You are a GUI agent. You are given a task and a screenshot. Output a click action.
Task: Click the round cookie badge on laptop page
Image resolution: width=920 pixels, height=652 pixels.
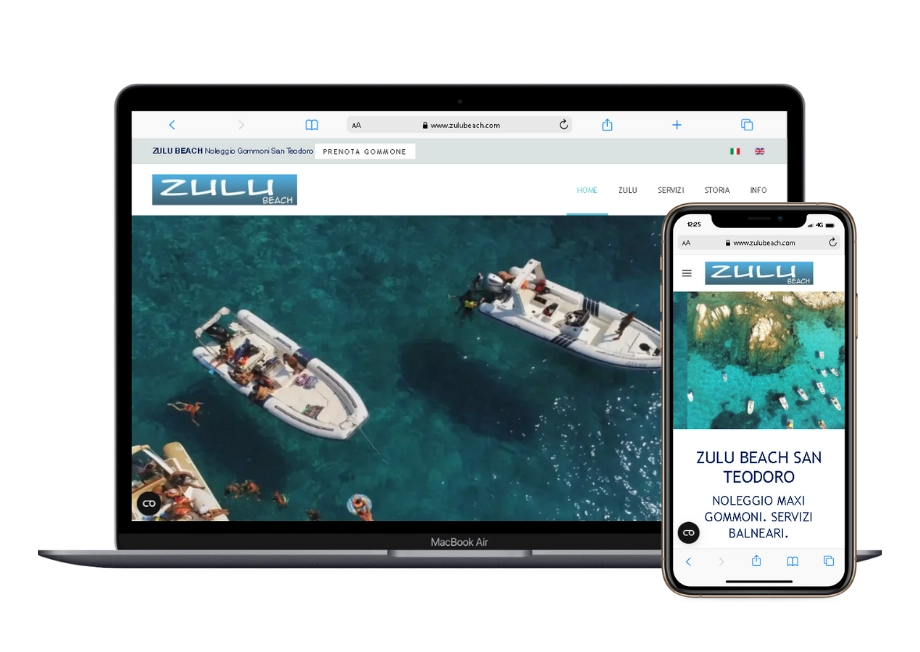(x=149, y=504)
